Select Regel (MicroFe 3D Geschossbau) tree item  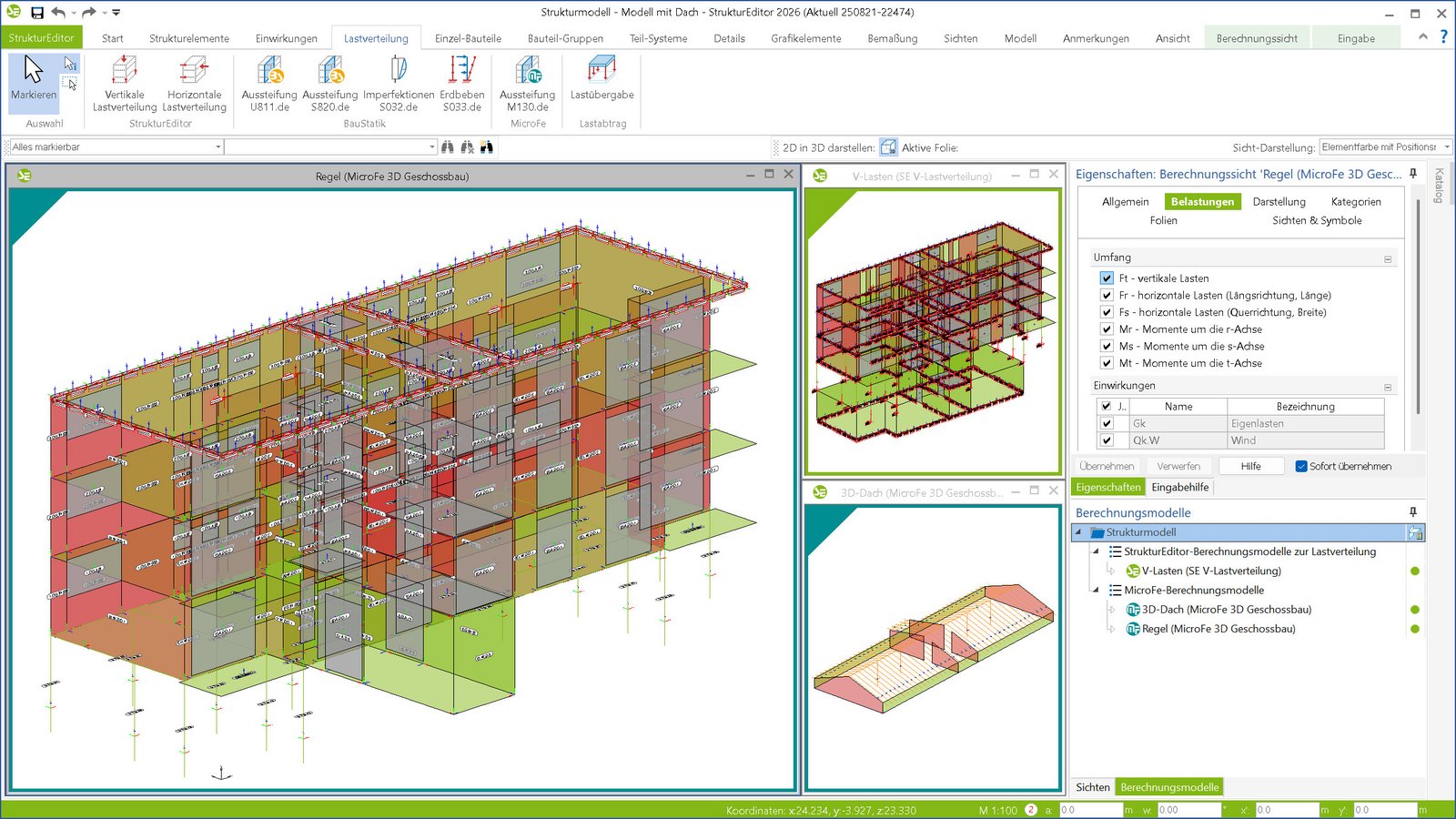(1218, 629)
